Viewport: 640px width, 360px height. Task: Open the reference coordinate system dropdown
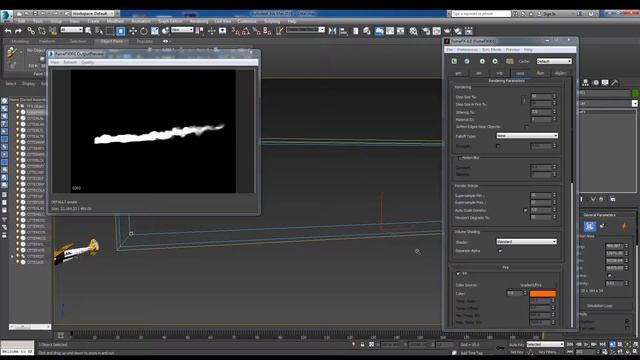click(182, 30)
